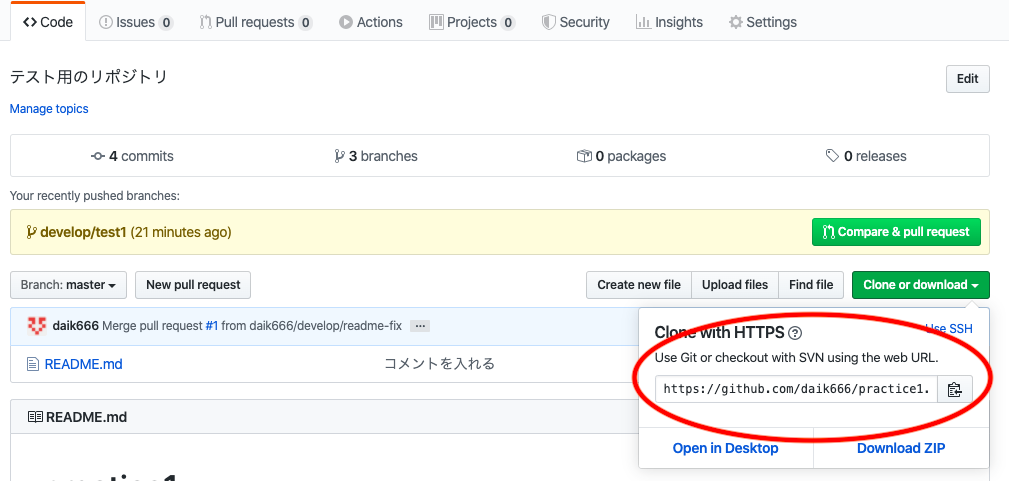The height and width of the screenshot is (481, 1009).
Task: View the 4 commits history
Action: (133, 156)
